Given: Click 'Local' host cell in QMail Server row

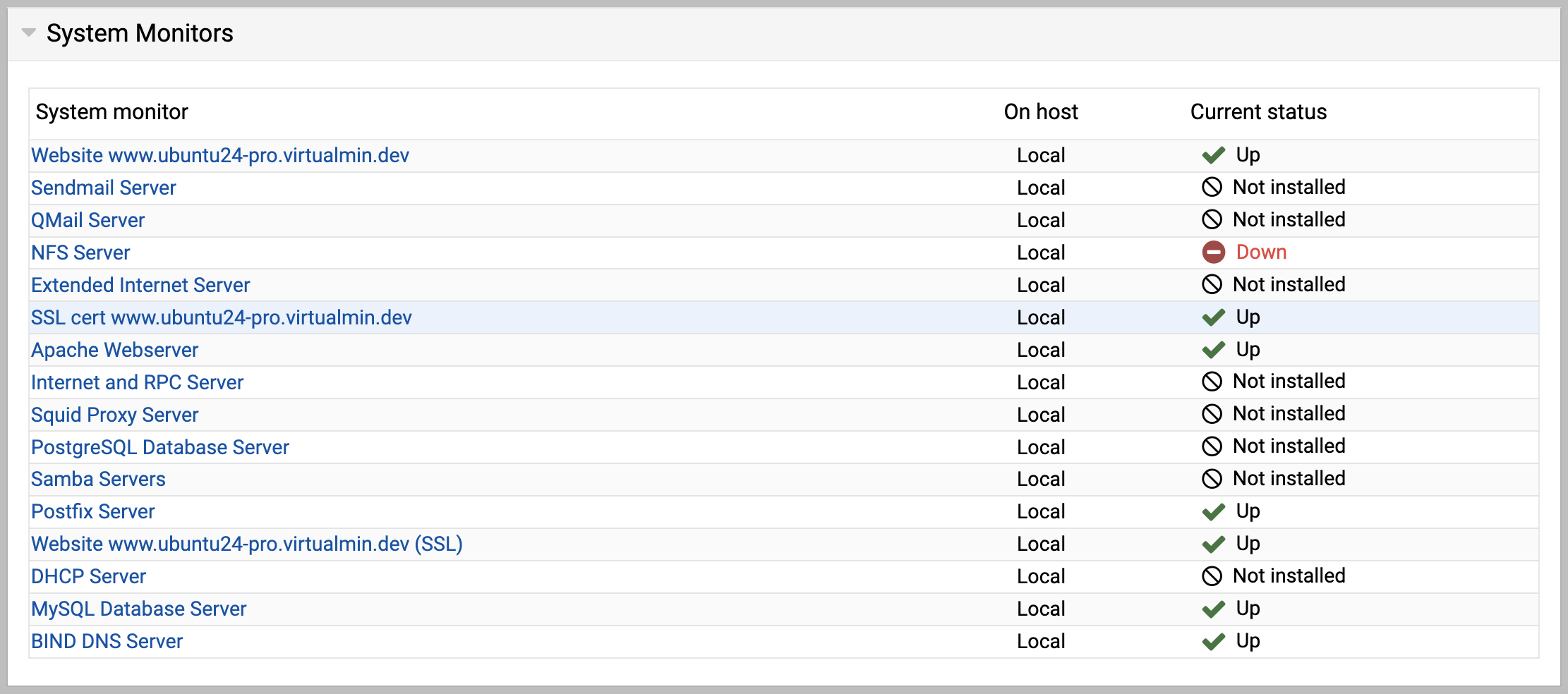Looking at the screenshot, I should [x=1041, y=220].
